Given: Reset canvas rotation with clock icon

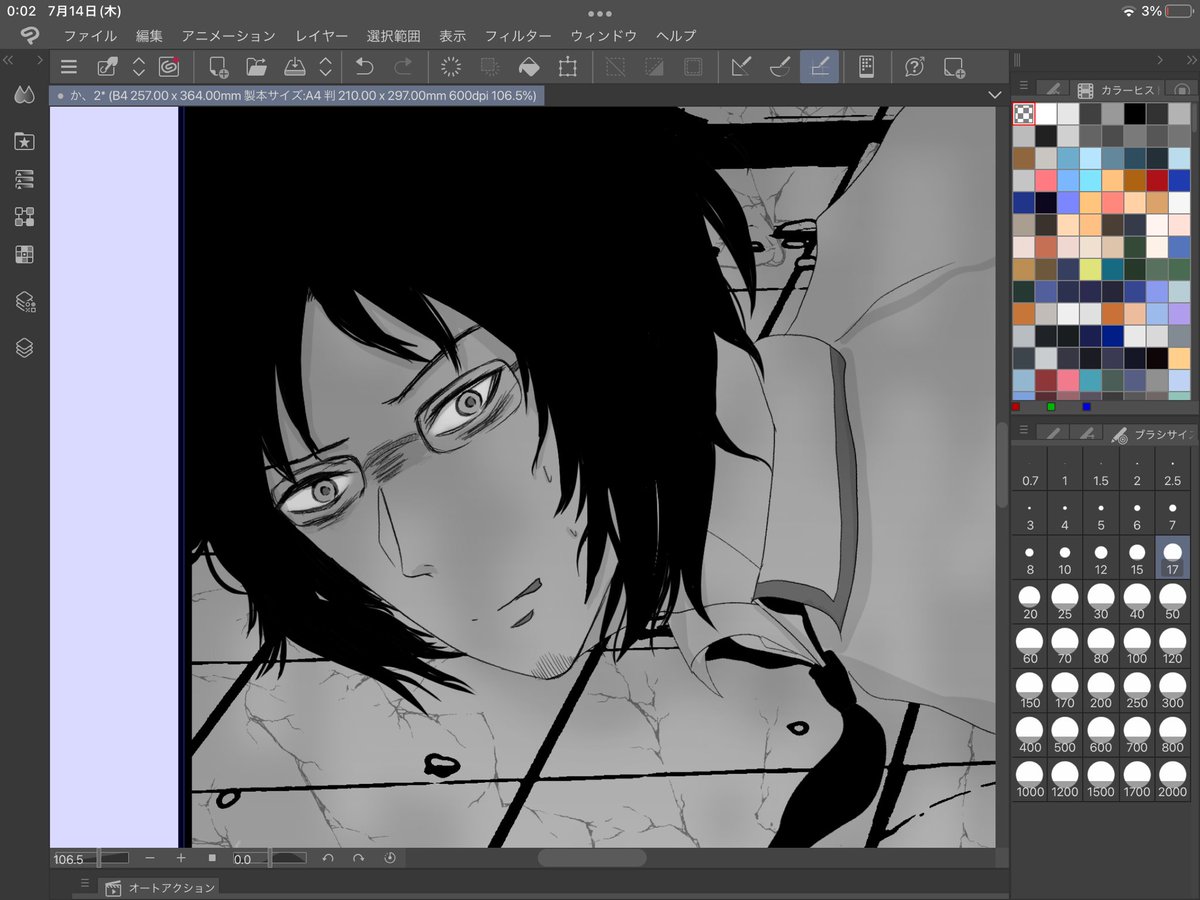Looking at the screenshot, I should [389, 858].
